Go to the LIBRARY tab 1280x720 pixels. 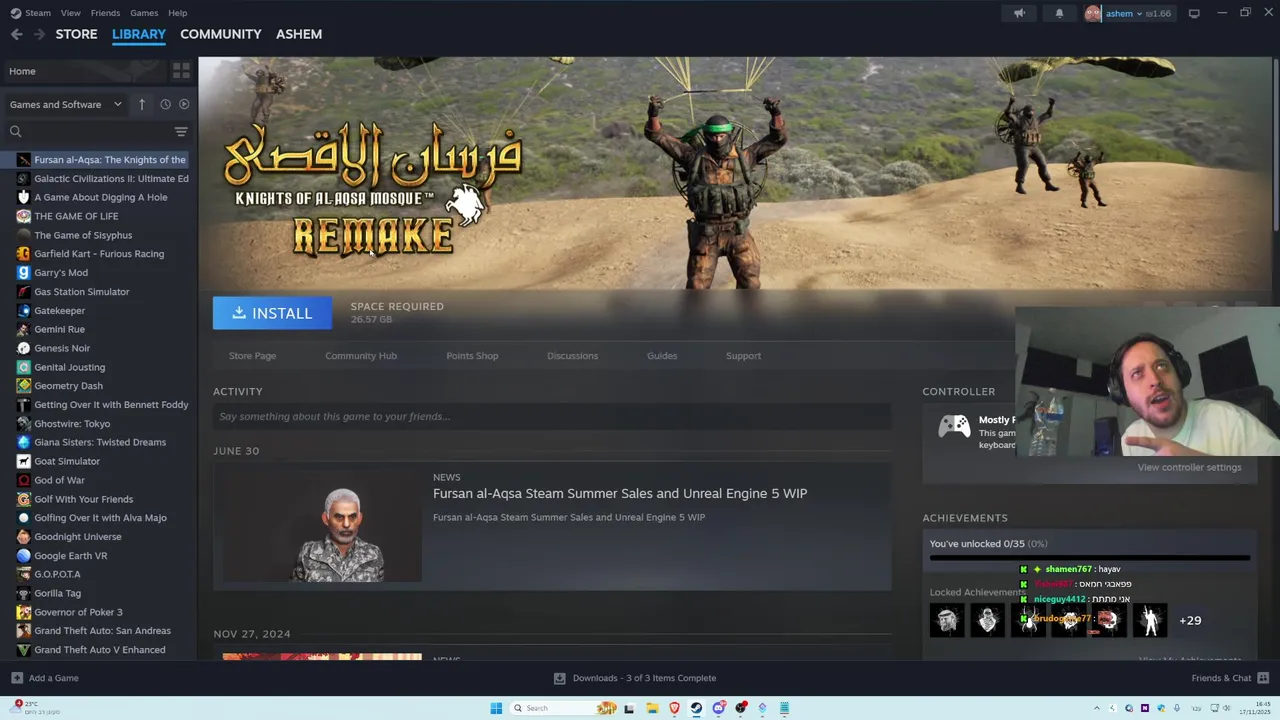pos(139,34)
